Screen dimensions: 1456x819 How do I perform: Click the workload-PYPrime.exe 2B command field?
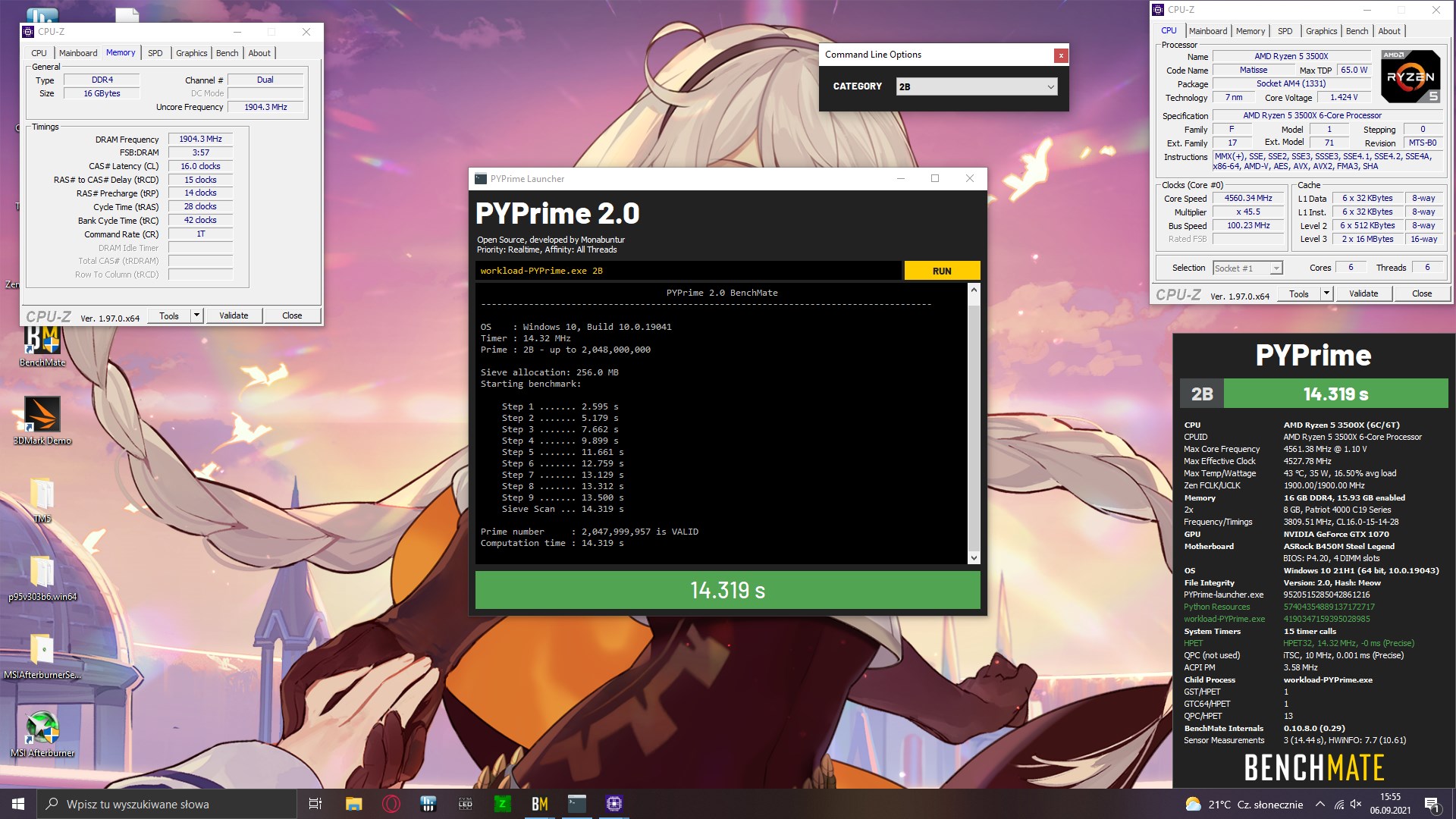(689, 271)
